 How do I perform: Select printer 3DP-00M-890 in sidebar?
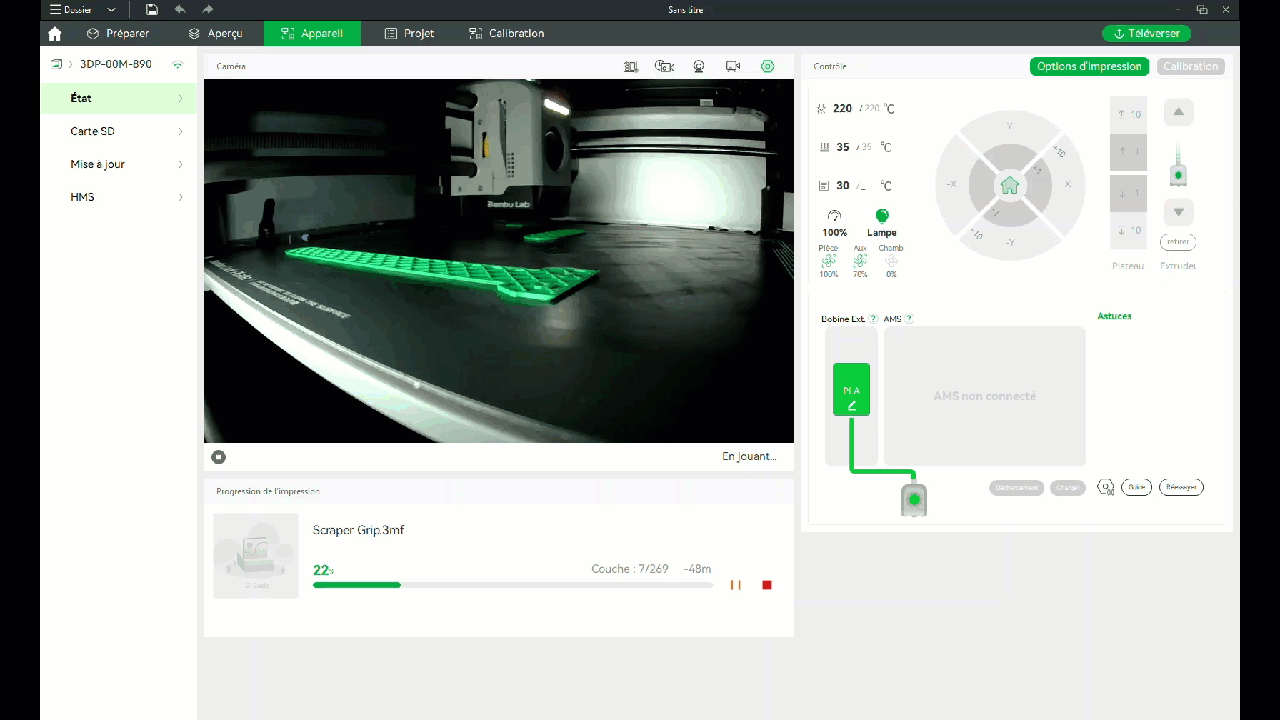coord(115,64)
